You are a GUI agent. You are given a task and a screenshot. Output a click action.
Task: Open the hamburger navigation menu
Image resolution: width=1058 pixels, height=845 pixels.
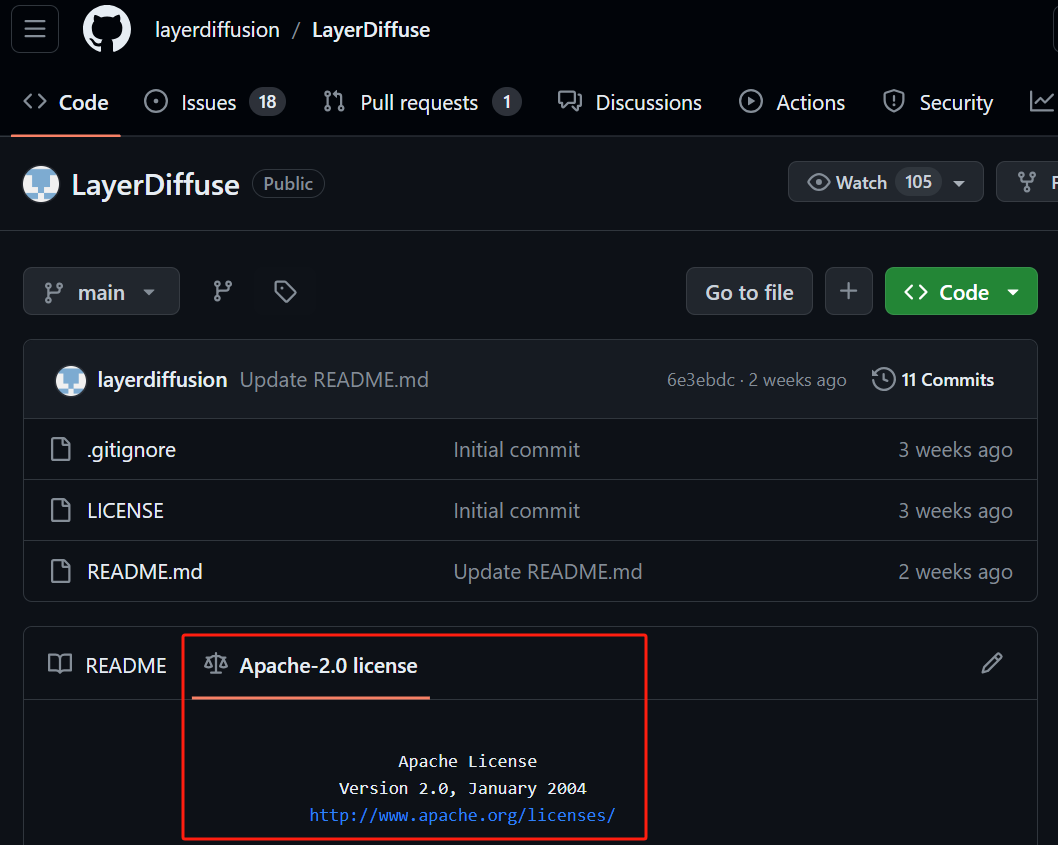point(35,29)
